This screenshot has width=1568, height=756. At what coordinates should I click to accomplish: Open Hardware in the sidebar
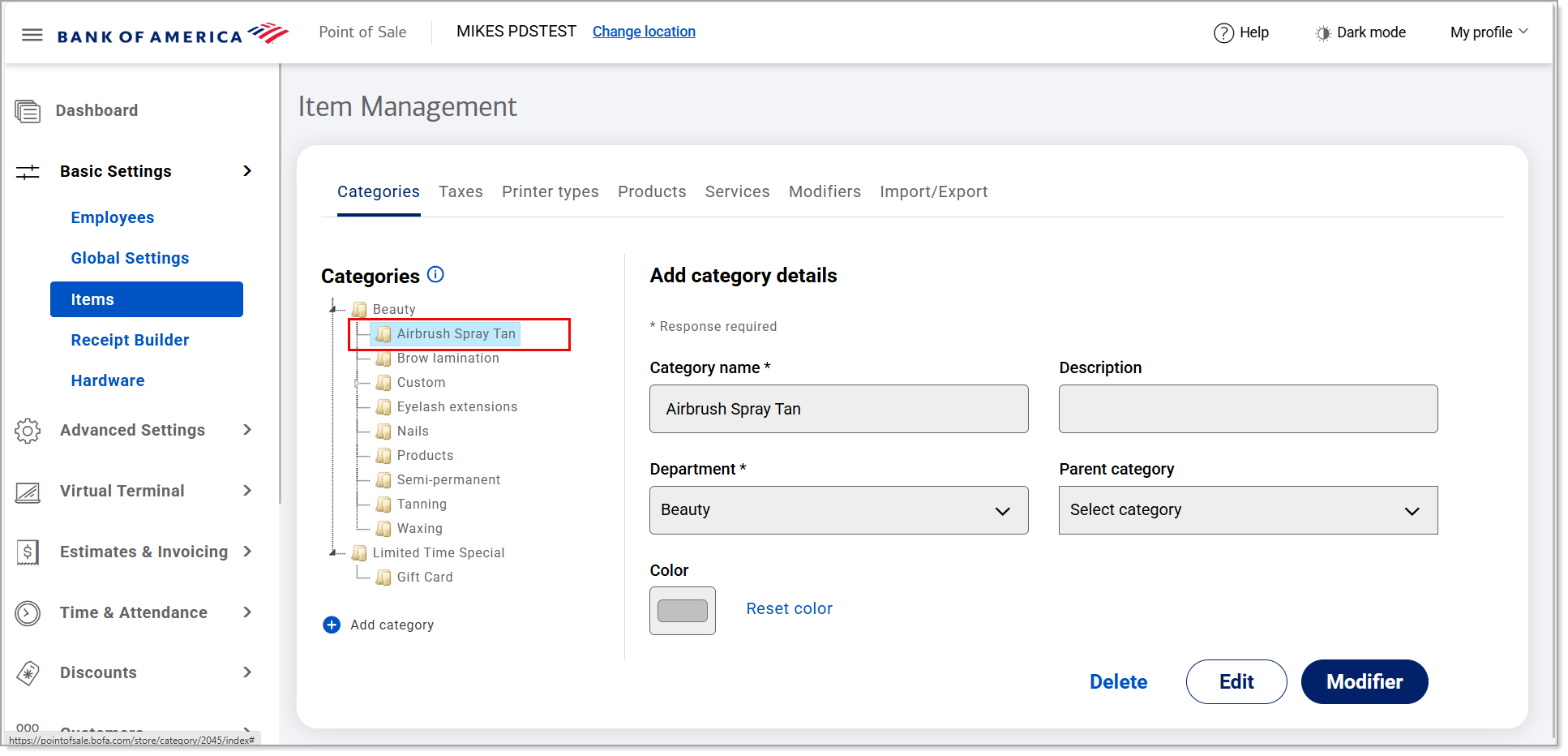pyautogui.click(x=108, y=380)
